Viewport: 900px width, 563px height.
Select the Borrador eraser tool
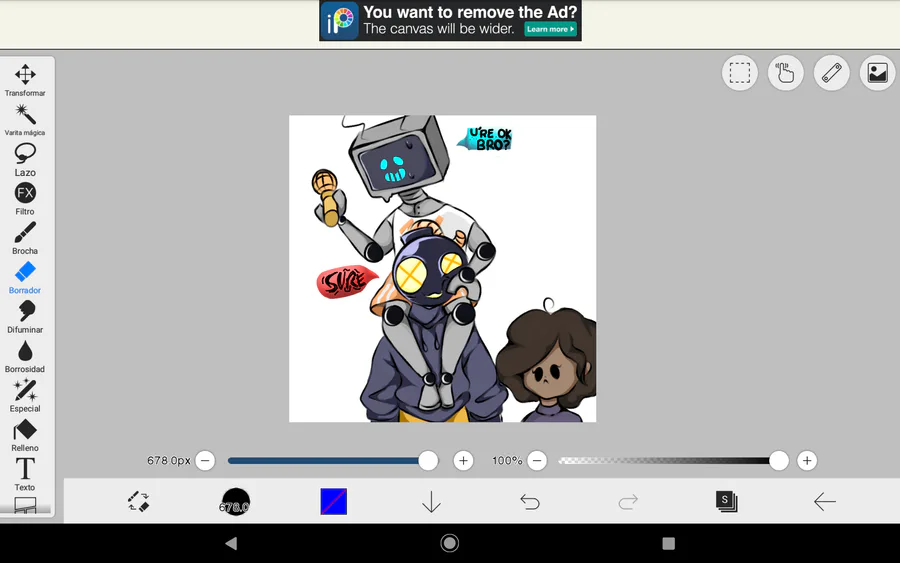point(25,278)
